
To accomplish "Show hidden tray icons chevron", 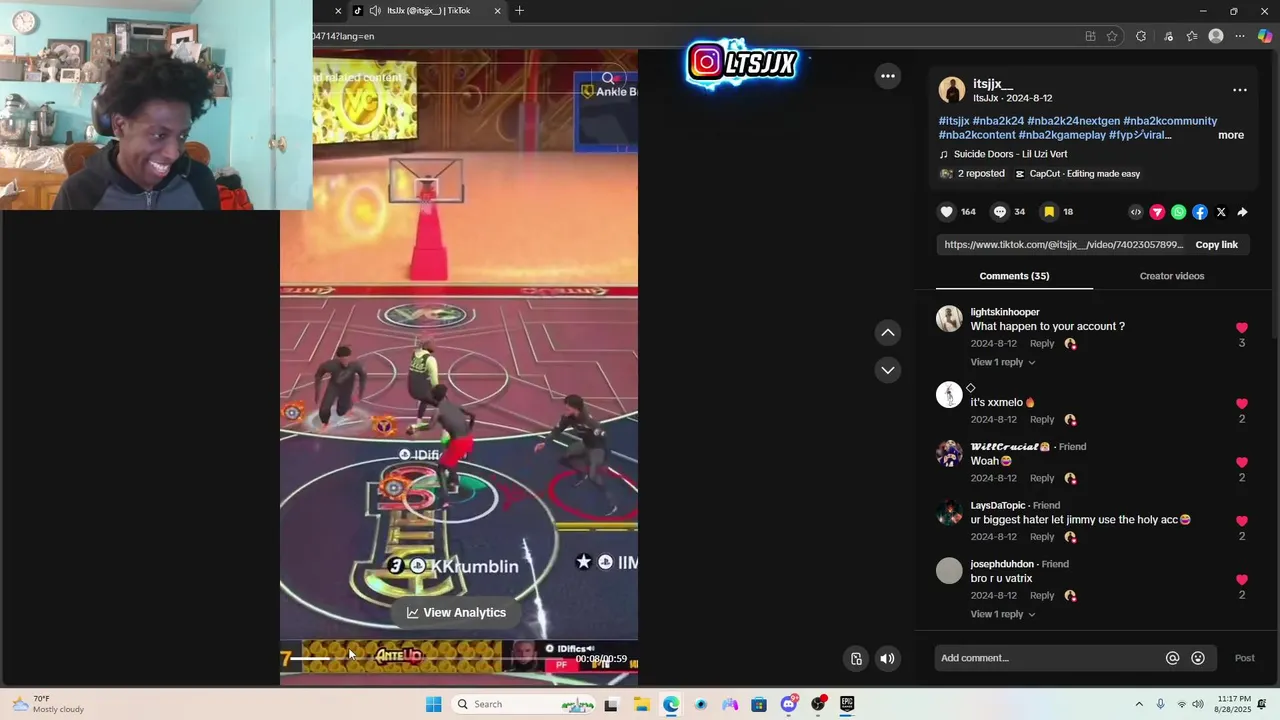I will pos(1139,704).
